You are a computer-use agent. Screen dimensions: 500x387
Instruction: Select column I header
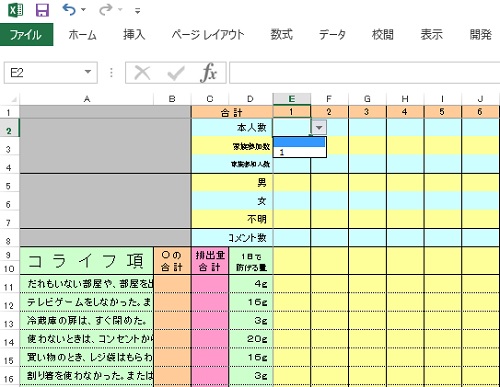click(x=442, y=99)
